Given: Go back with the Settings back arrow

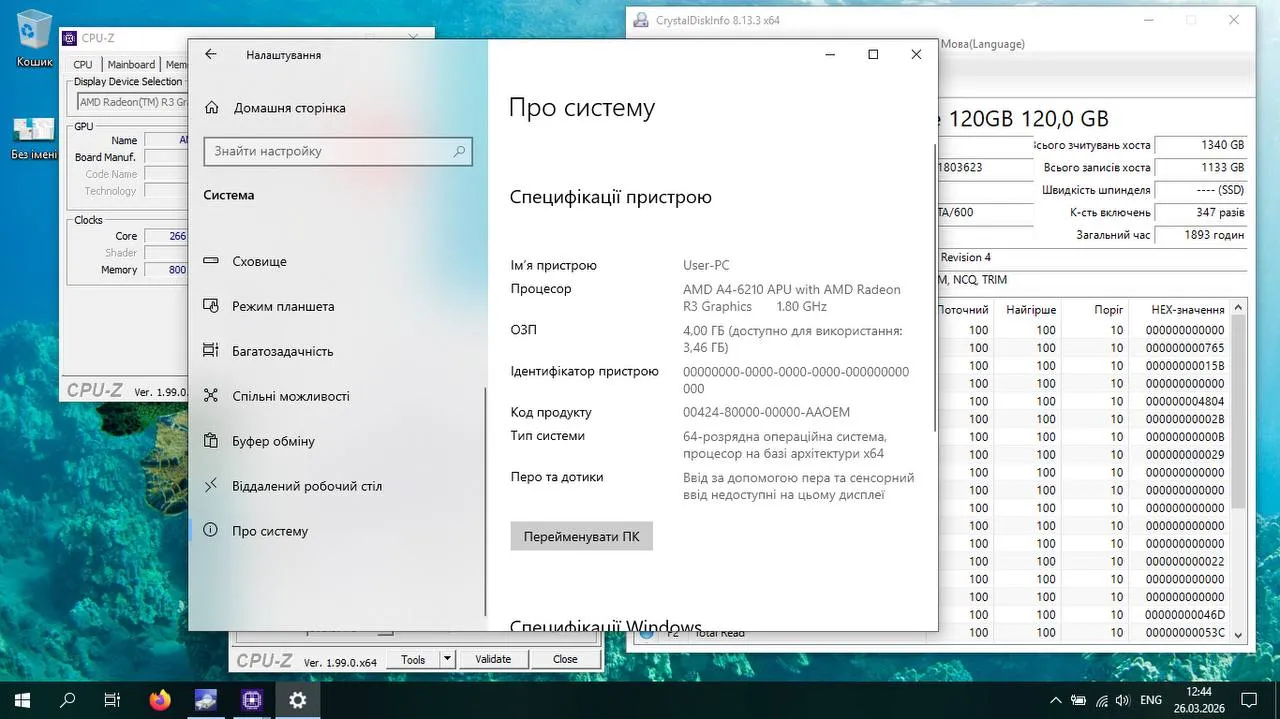Looking at the screenshot, I should [x=210, y=55].
